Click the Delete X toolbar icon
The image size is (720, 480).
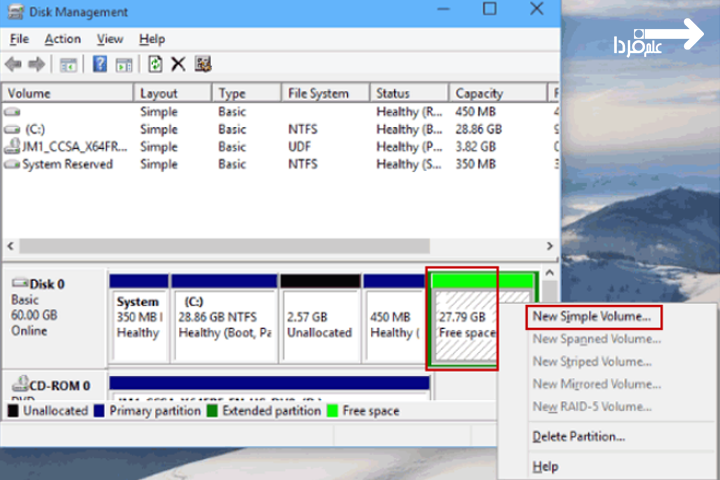tap(178, 64)
